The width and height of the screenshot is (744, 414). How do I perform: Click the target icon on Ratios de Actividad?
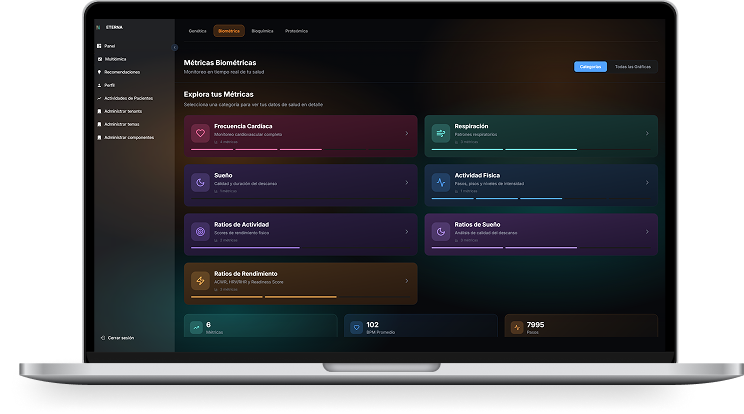point(200,231)
